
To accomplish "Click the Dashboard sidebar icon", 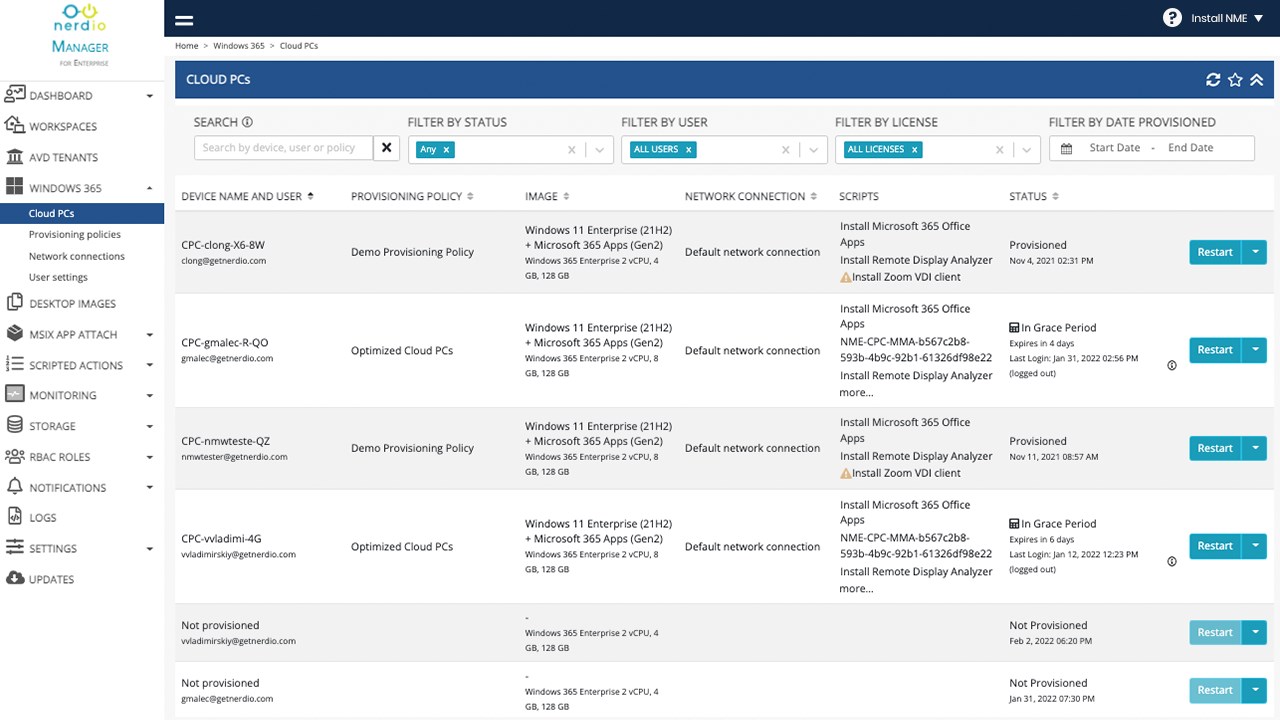I will 15,95.
